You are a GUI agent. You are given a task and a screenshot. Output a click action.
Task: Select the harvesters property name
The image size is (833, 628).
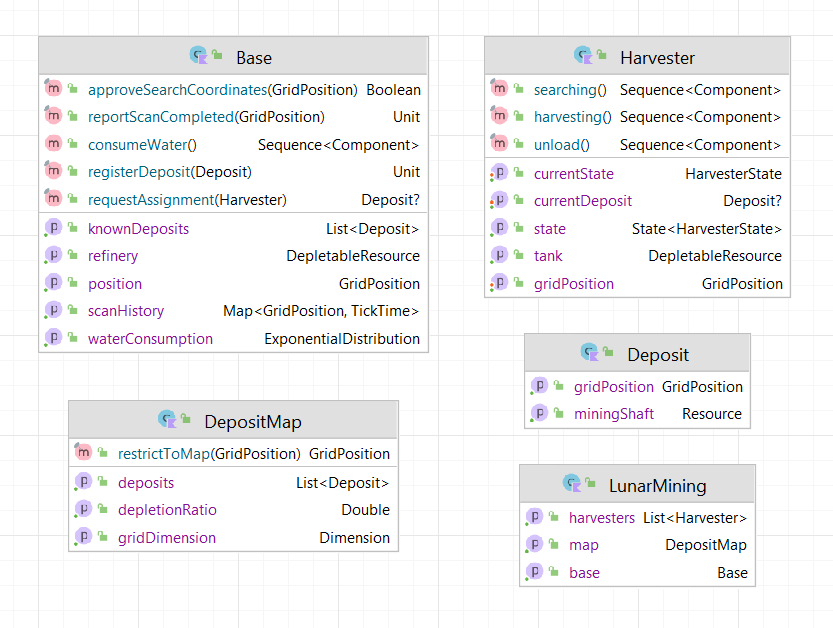click(x=602, y=517)
